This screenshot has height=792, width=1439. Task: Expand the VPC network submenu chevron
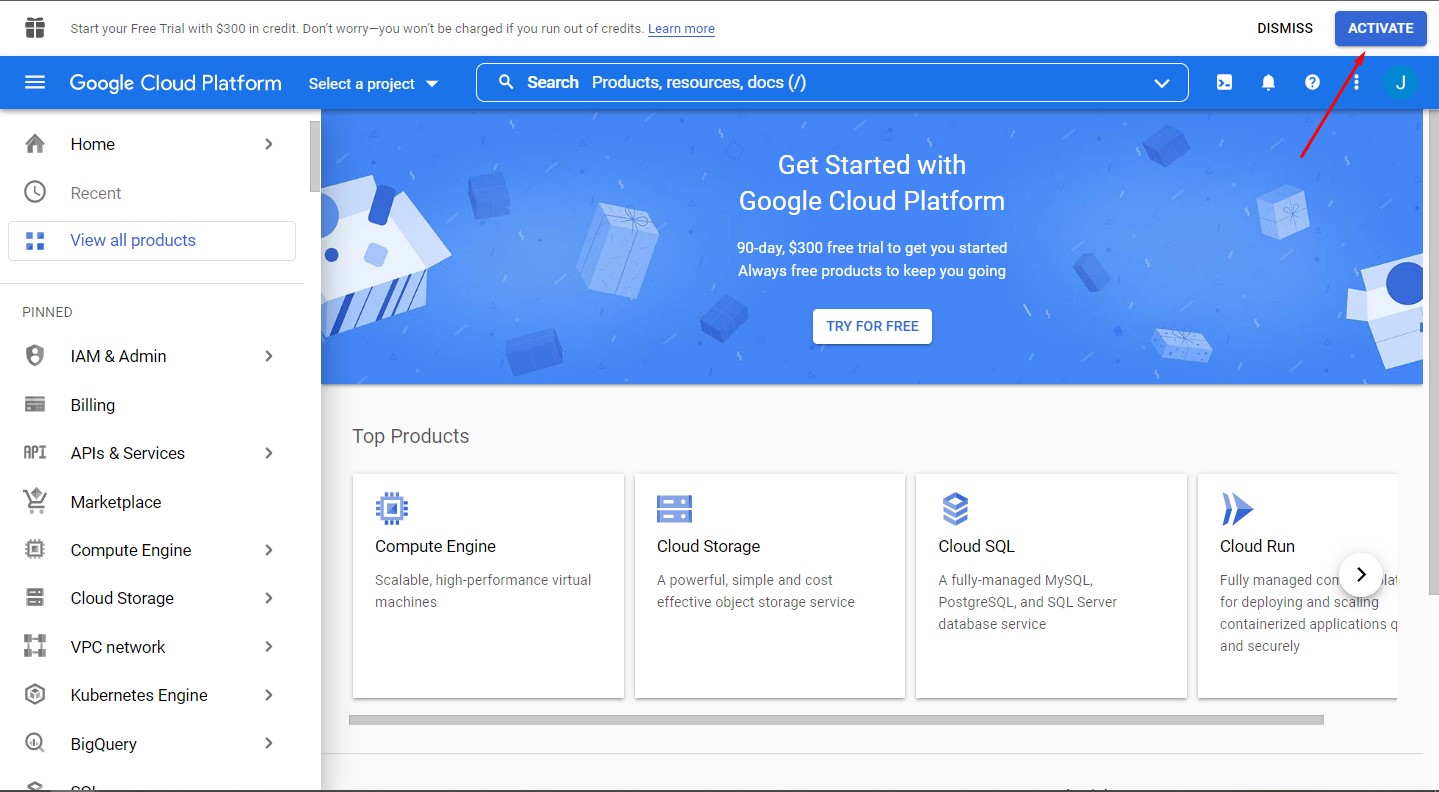(x=268, y=646)
